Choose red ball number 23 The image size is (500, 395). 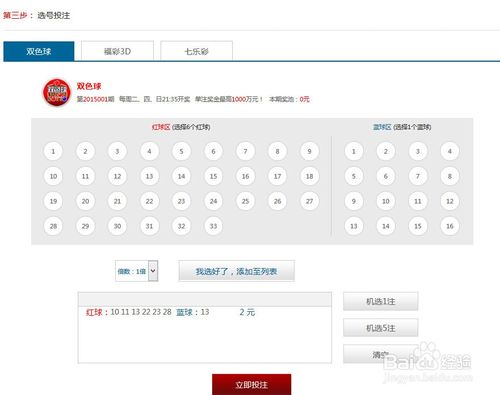pos(181,201)
